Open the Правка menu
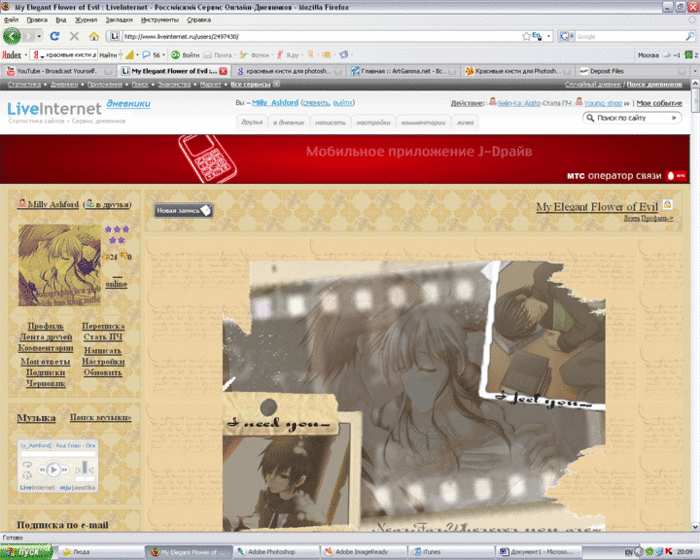This screenshot has height=560, width=700. 37,20
